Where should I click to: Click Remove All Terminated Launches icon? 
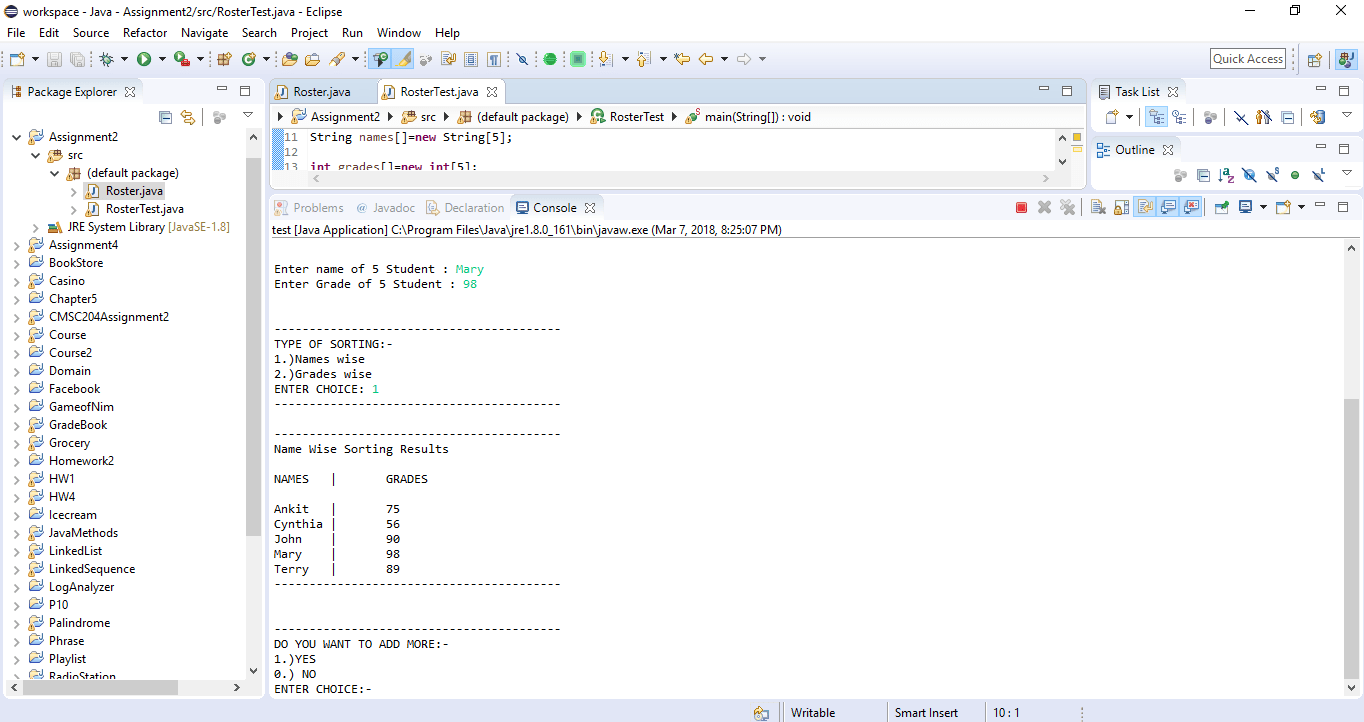click(1067, 208)
